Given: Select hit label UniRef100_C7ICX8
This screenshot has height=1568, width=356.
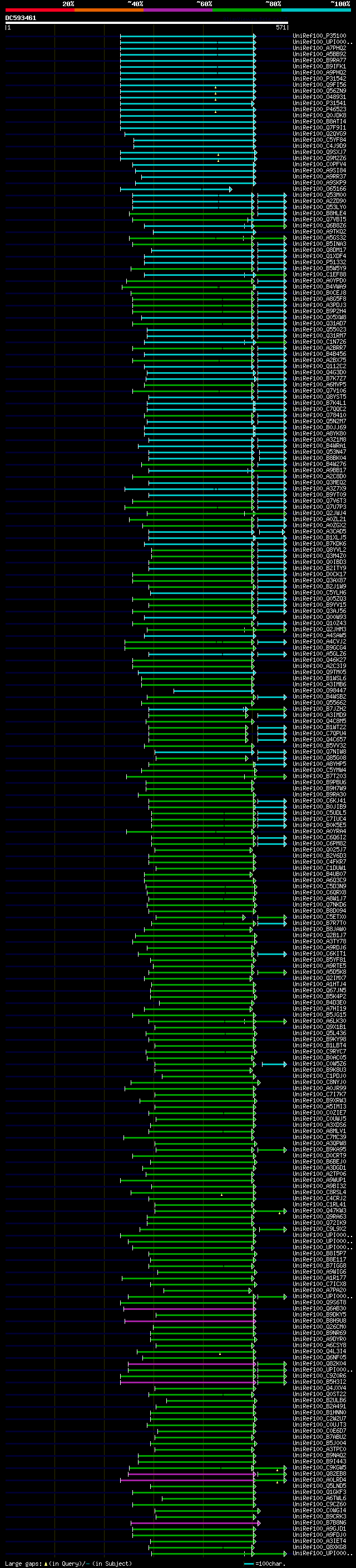Looking at the screenshot, I should point(319,1284).
